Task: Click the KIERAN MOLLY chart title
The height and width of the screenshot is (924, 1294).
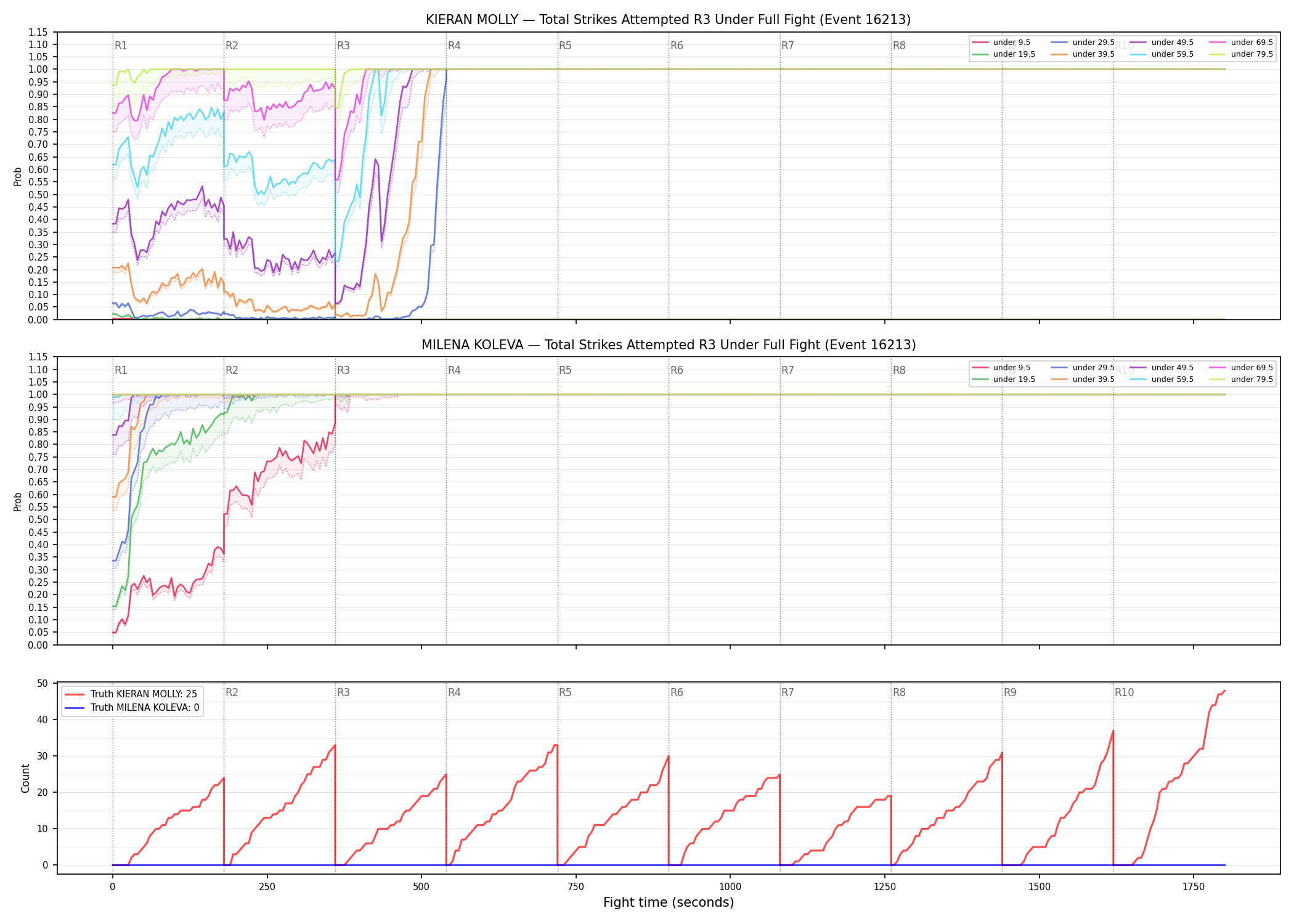Action: (x=668, y=20)
